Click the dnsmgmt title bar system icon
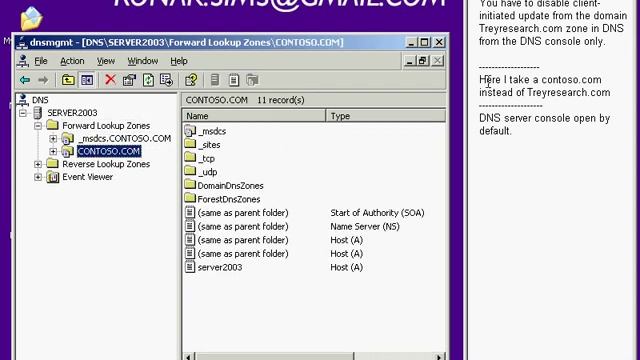 22,42
